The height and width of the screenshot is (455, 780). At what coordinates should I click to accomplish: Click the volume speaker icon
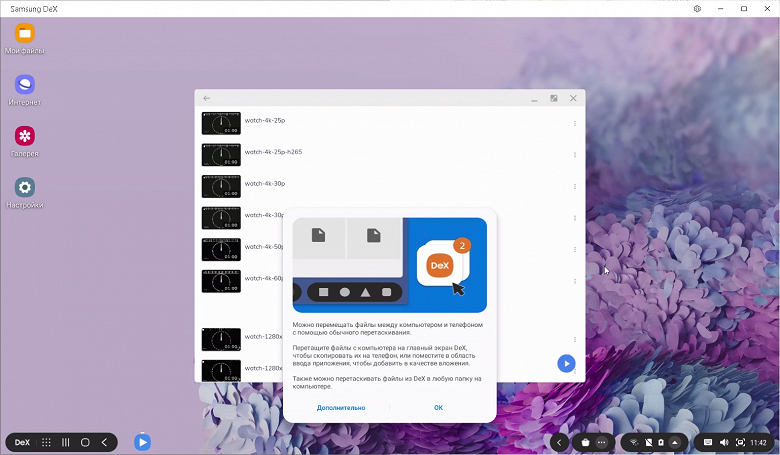[724, 442]
